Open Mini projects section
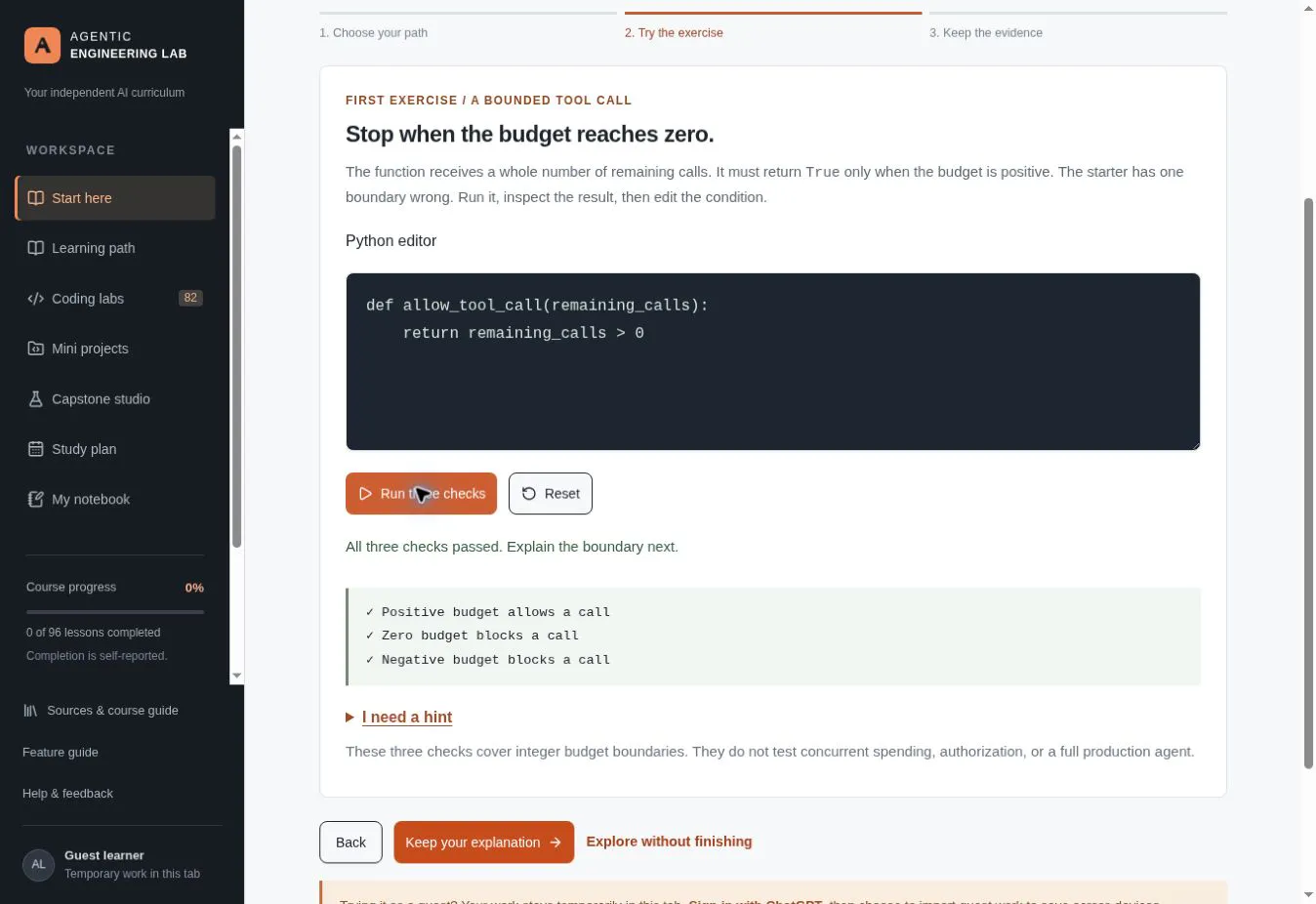 115,349
